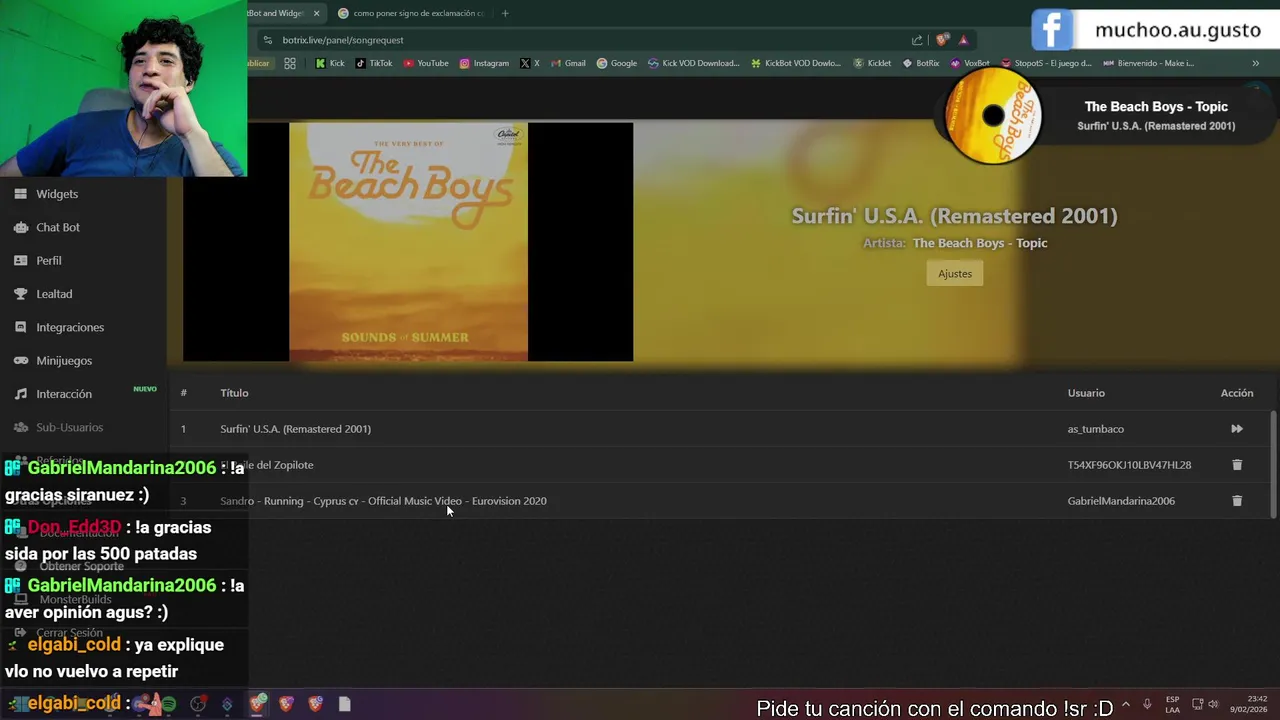Expand the hidden bookmarks overflow chevron
Image resolution: width=1280 pixels, height=720 pixels.
point(1255,63)
